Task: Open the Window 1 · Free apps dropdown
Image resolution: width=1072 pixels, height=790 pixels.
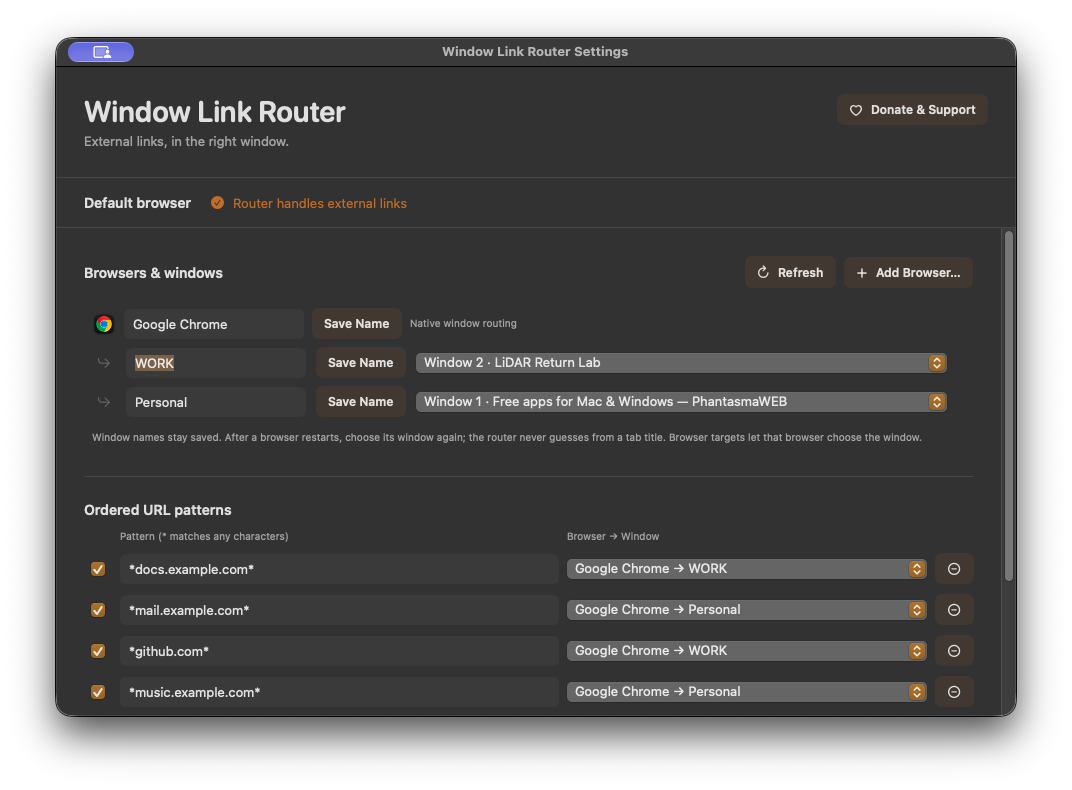Action: tap(681, 402)
